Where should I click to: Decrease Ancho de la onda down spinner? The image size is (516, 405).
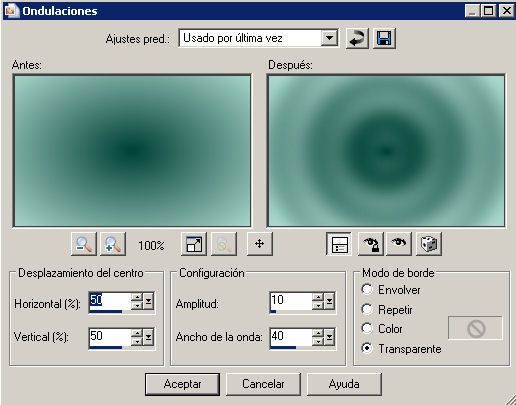click(318, 341)
